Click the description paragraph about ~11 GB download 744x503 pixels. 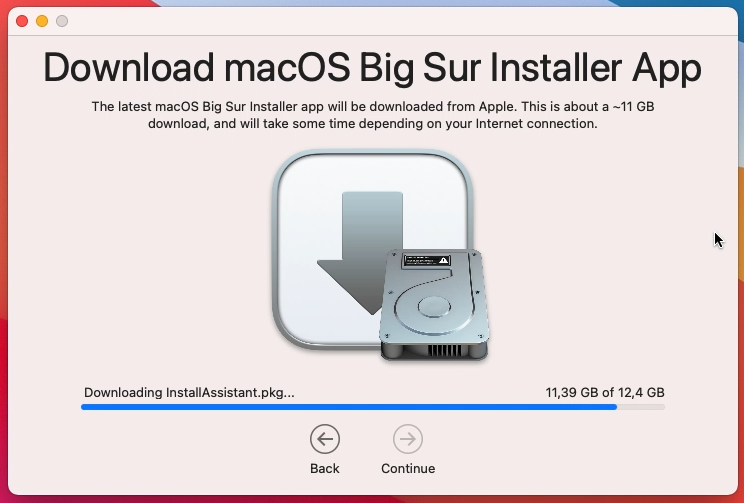pyautogui.click(x=372, y=115)
